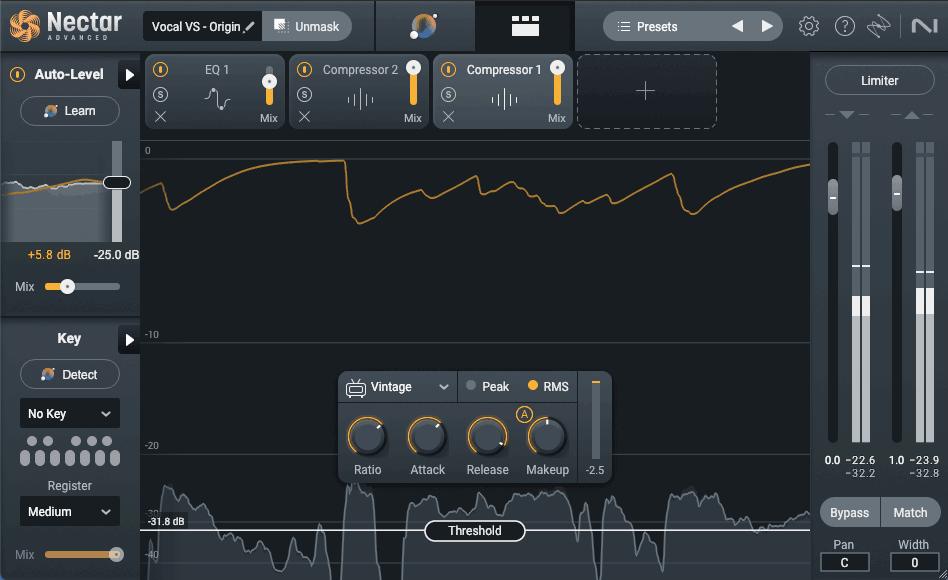Image resolution: width=948 pixels, height=580 pixels.
Task: Solo the EQ 1 module
Action: point(160,94)
